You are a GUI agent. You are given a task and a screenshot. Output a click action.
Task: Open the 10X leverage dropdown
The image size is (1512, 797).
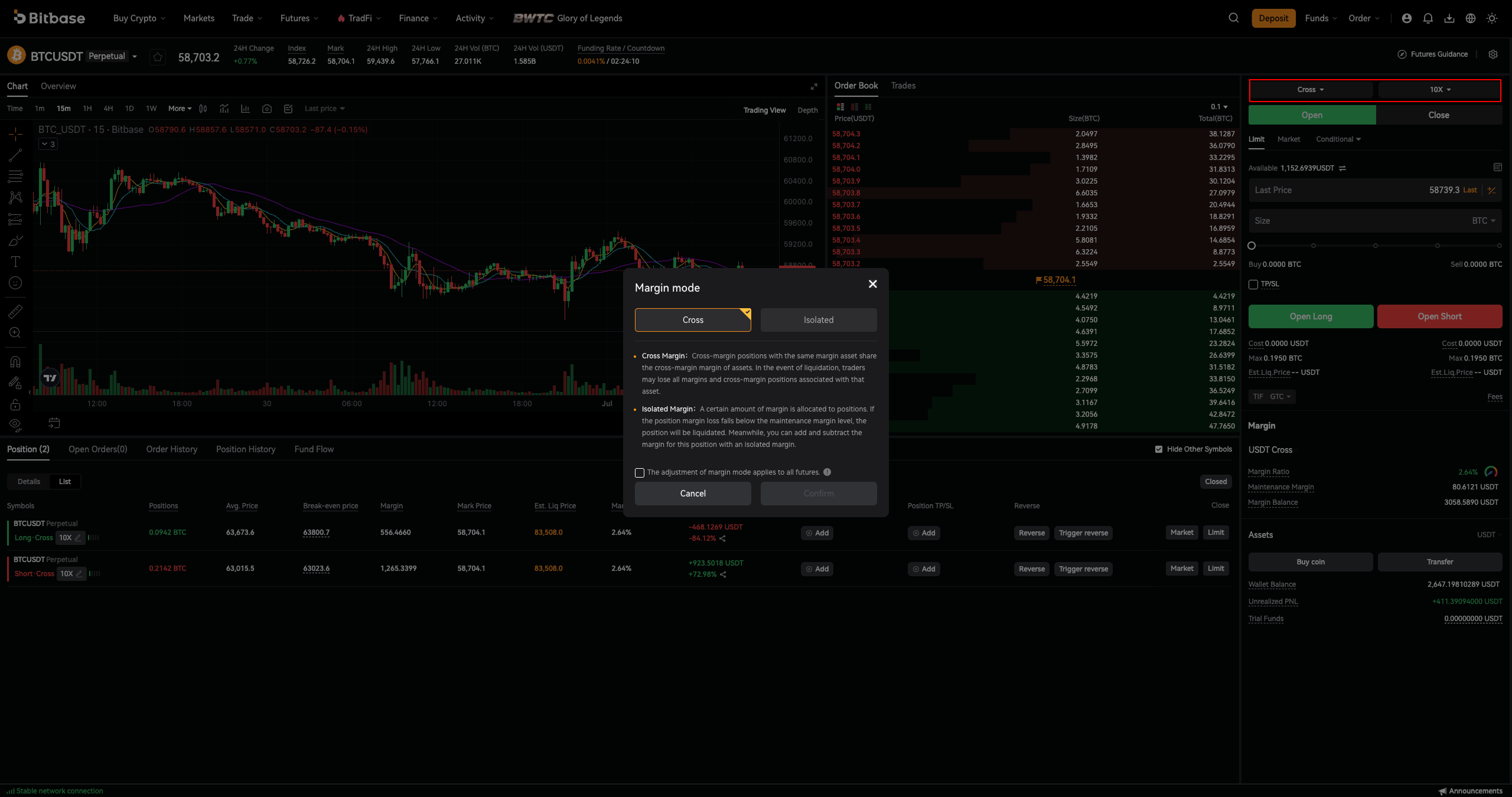click(1440, 90)
